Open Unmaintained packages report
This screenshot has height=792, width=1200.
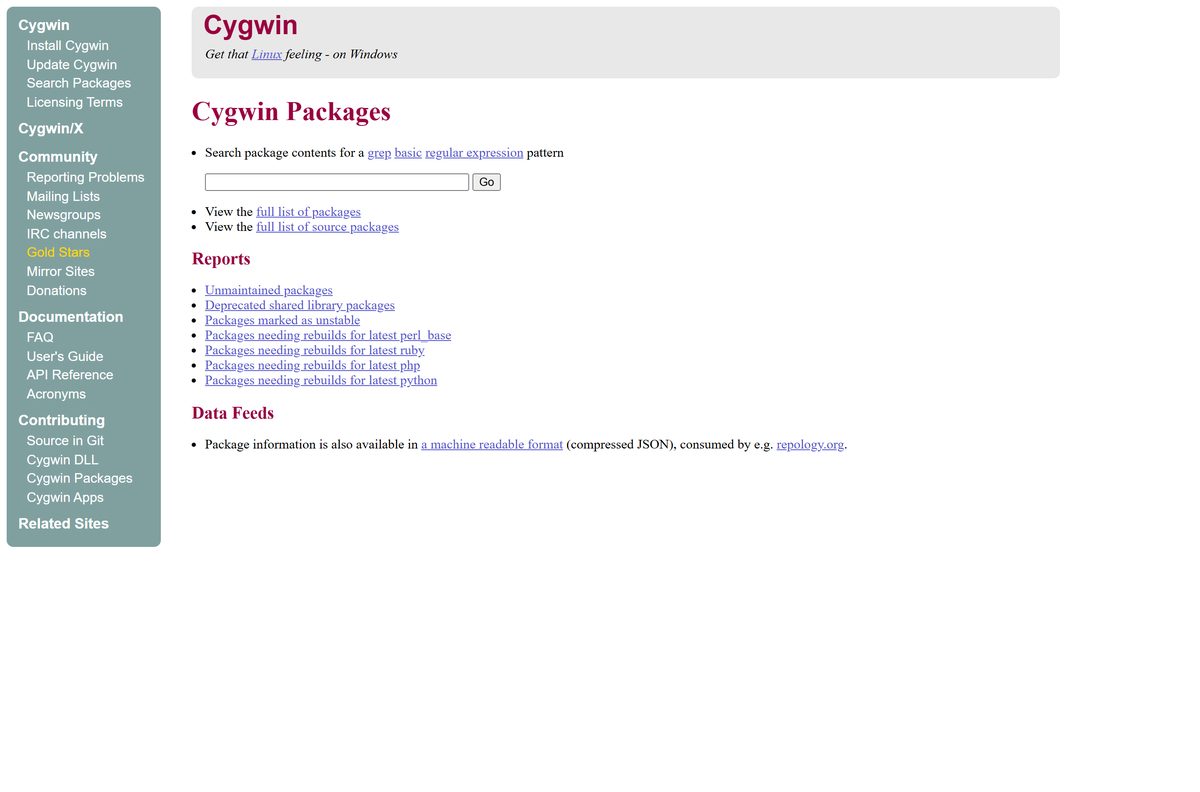[x=269, y=290]
